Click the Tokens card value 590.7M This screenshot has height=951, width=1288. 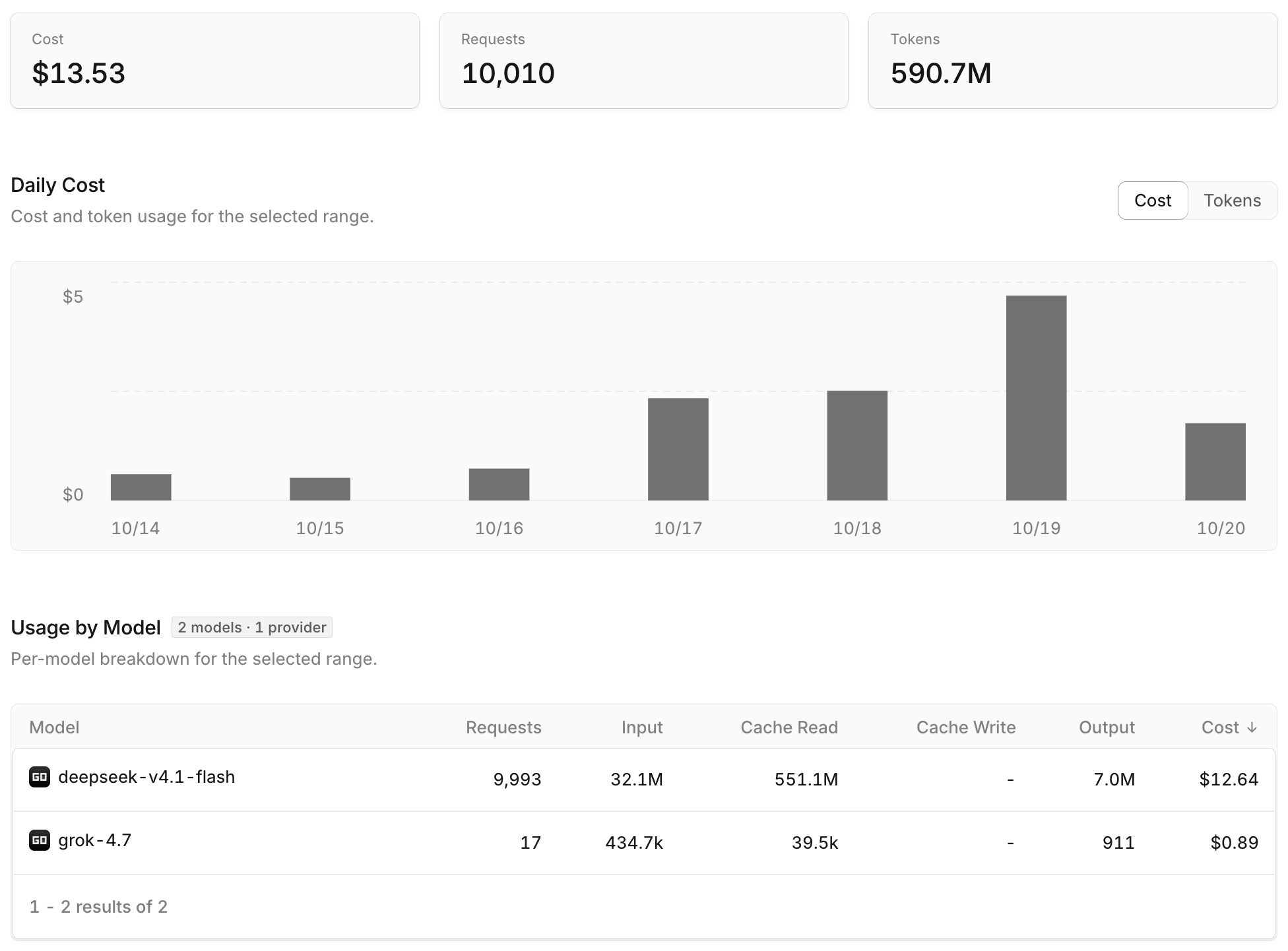(x=941, y=73)
